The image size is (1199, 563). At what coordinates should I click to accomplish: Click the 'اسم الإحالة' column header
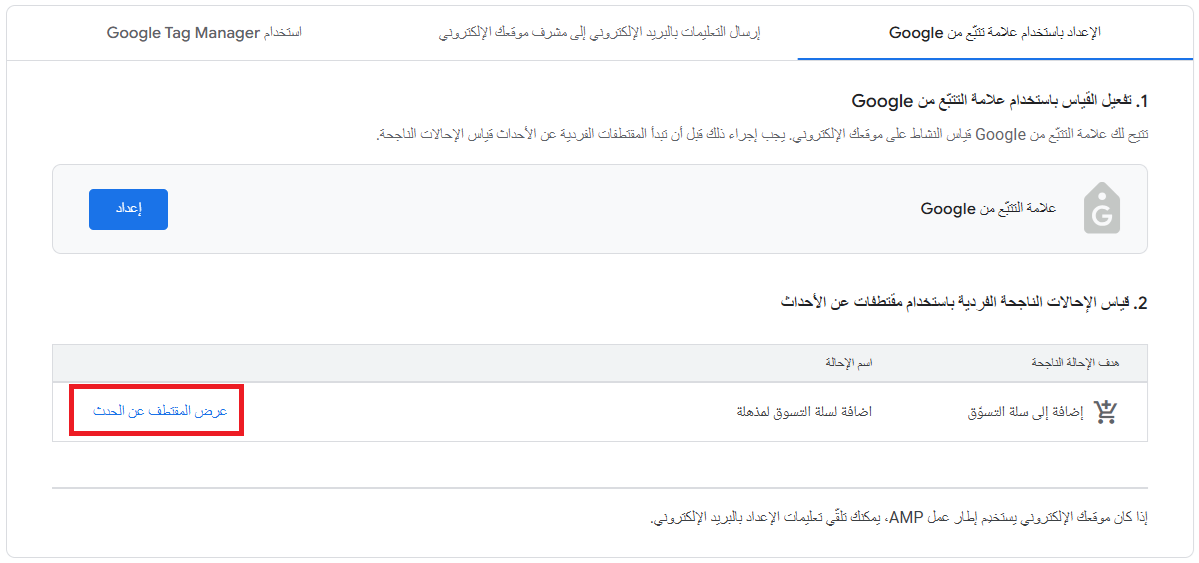tap(846, 363)
